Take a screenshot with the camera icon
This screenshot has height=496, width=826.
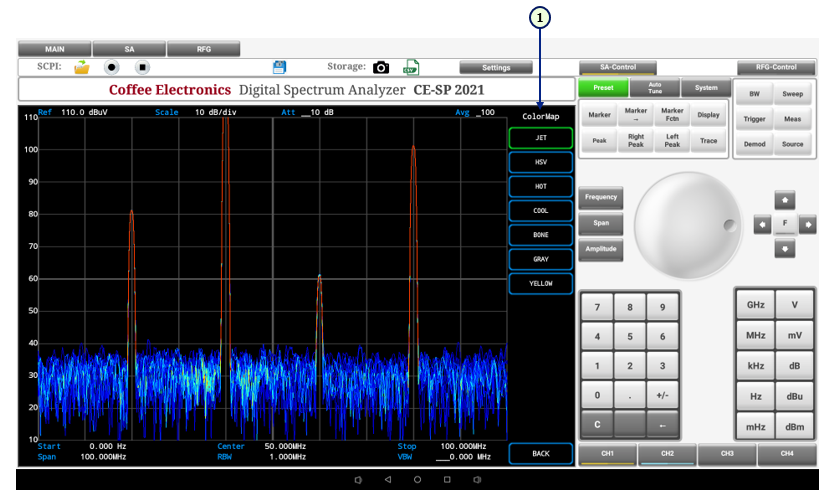pyautogui.click(x=381, y=68)
